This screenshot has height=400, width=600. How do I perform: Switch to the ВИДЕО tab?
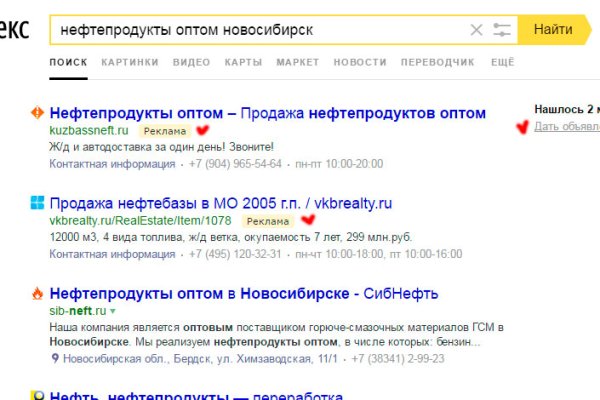point(191,62)
